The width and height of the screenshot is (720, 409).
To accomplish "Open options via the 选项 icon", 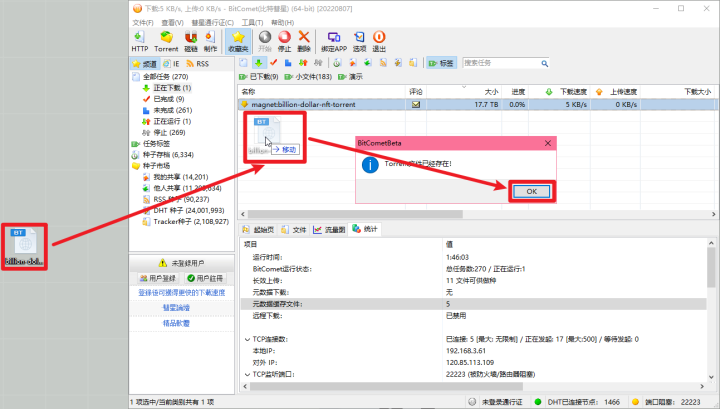I will click(360, 41).
